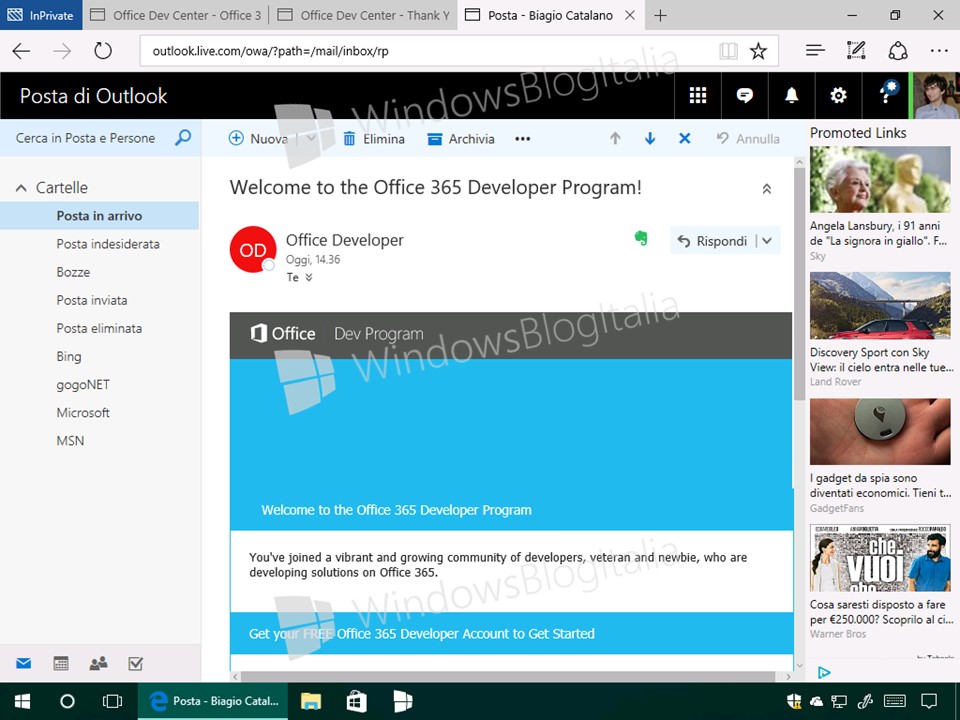The height and width of the screenshot is (720, 960).
Task: Expand recipients chevron next to Te
Action: tap(309, 277)
